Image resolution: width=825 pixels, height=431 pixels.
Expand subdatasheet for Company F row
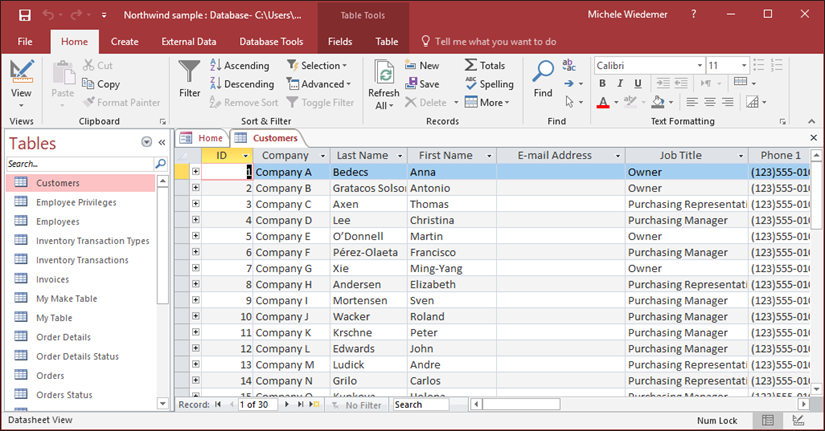point(195,252)
